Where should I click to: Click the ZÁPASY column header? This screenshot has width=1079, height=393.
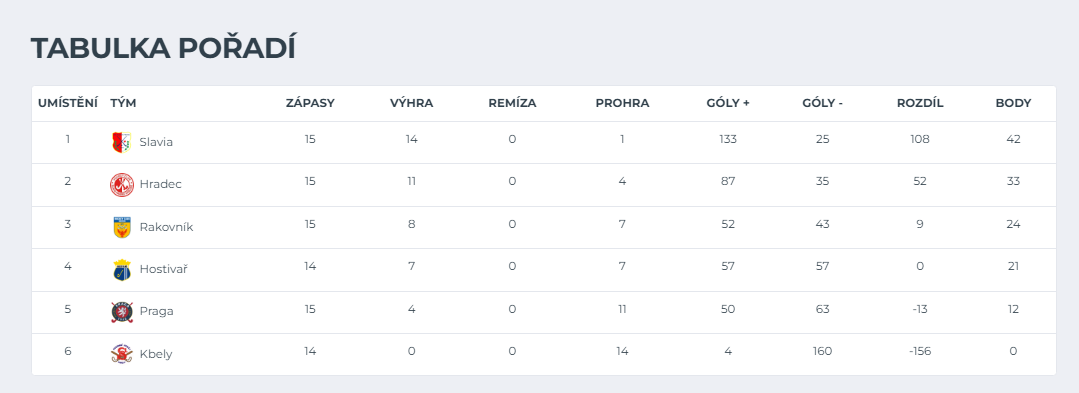310,104
